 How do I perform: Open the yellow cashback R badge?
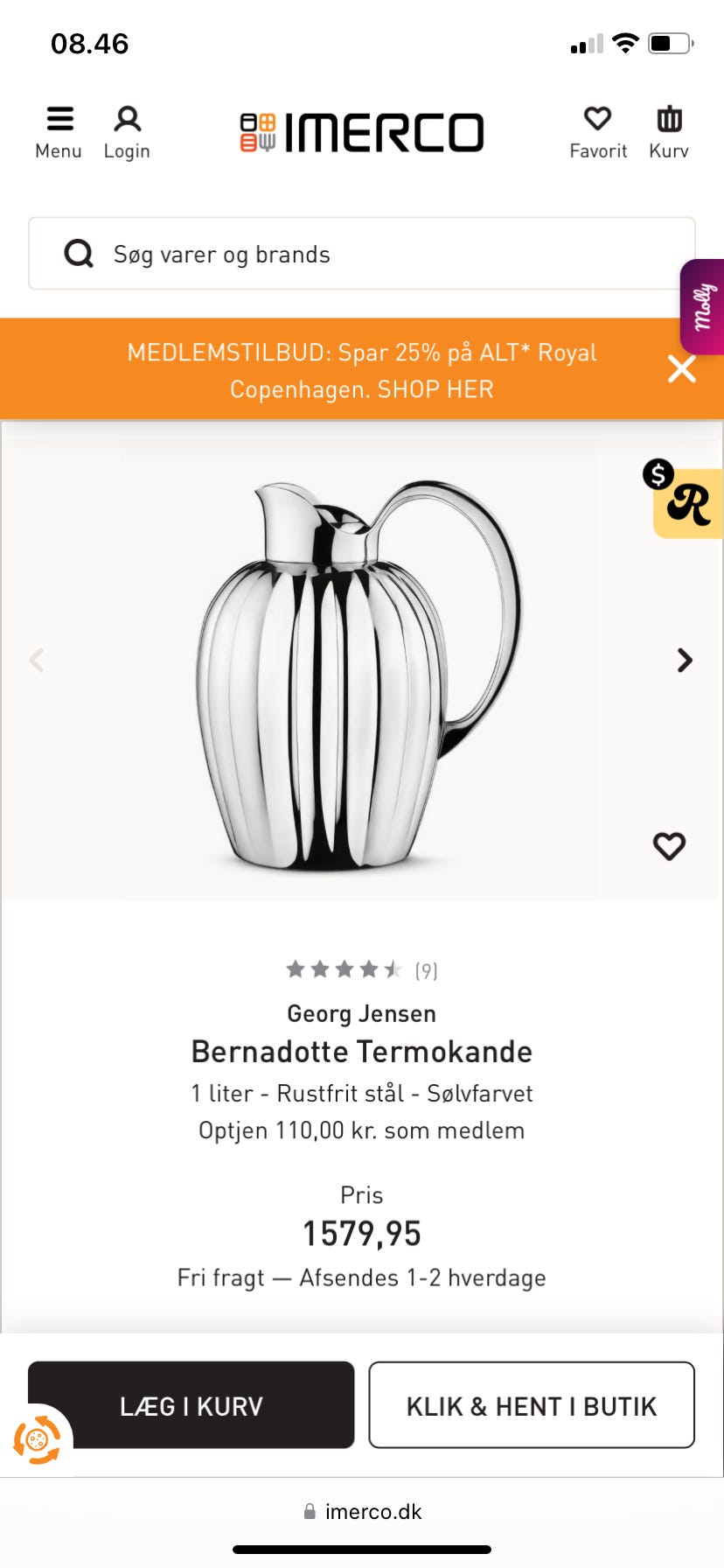tap(688, 501)
